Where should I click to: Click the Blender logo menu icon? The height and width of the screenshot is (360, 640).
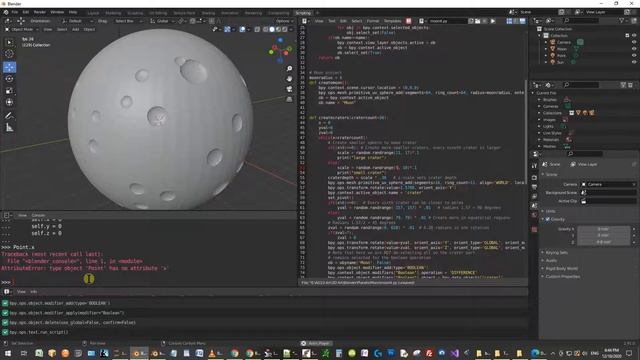6,12
